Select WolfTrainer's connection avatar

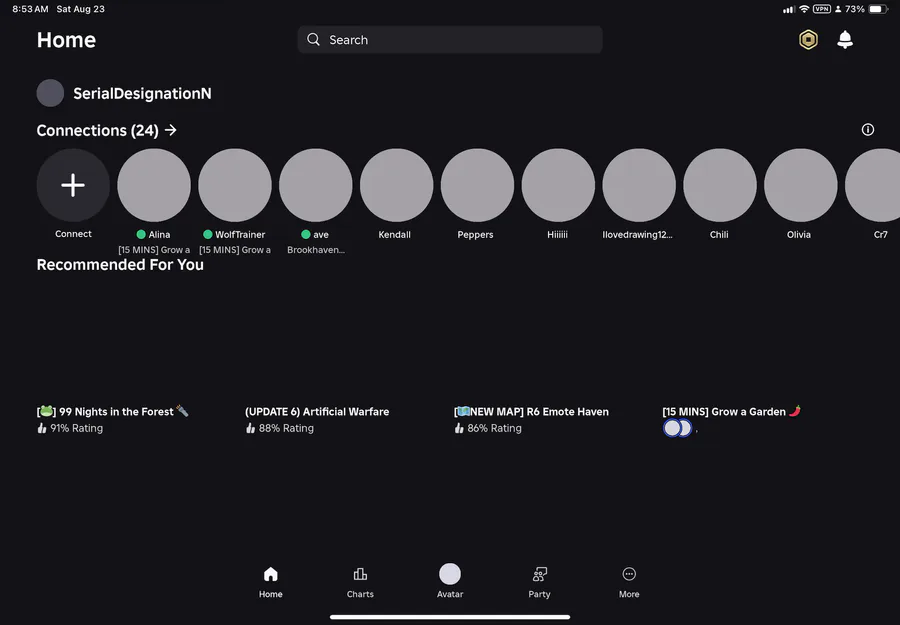(235, 185)
